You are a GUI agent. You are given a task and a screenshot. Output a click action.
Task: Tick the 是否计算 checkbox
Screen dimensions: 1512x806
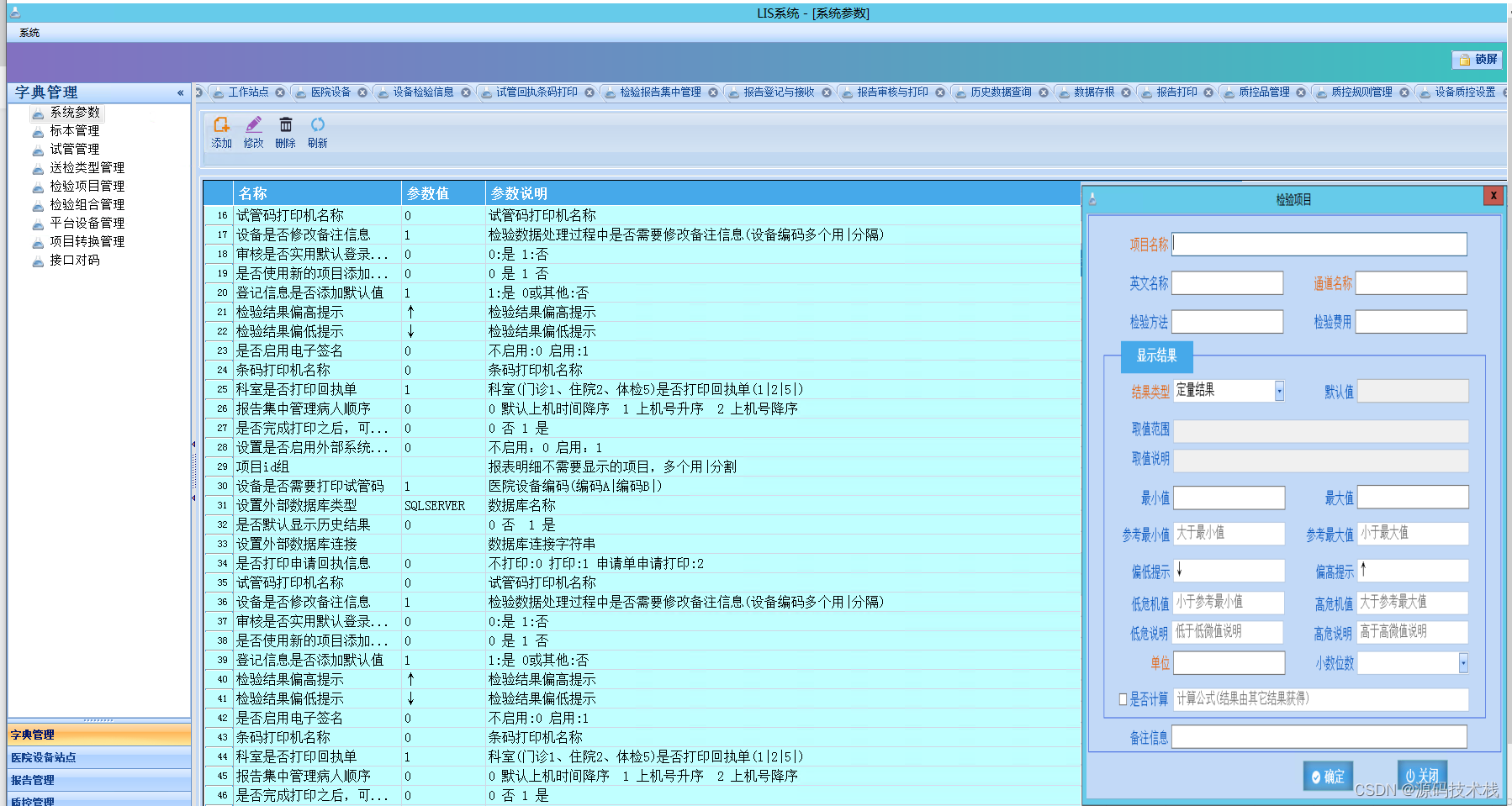[x=1123, y=699]
